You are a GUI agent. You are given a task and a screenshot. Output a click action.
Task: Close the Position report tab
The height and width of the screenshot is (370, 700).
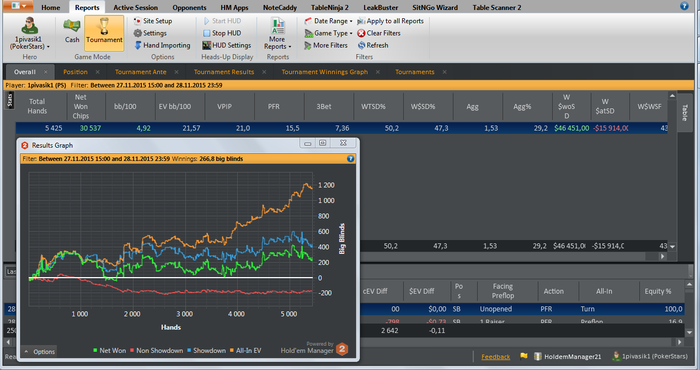pyautogui.click(x=98, y=72)
